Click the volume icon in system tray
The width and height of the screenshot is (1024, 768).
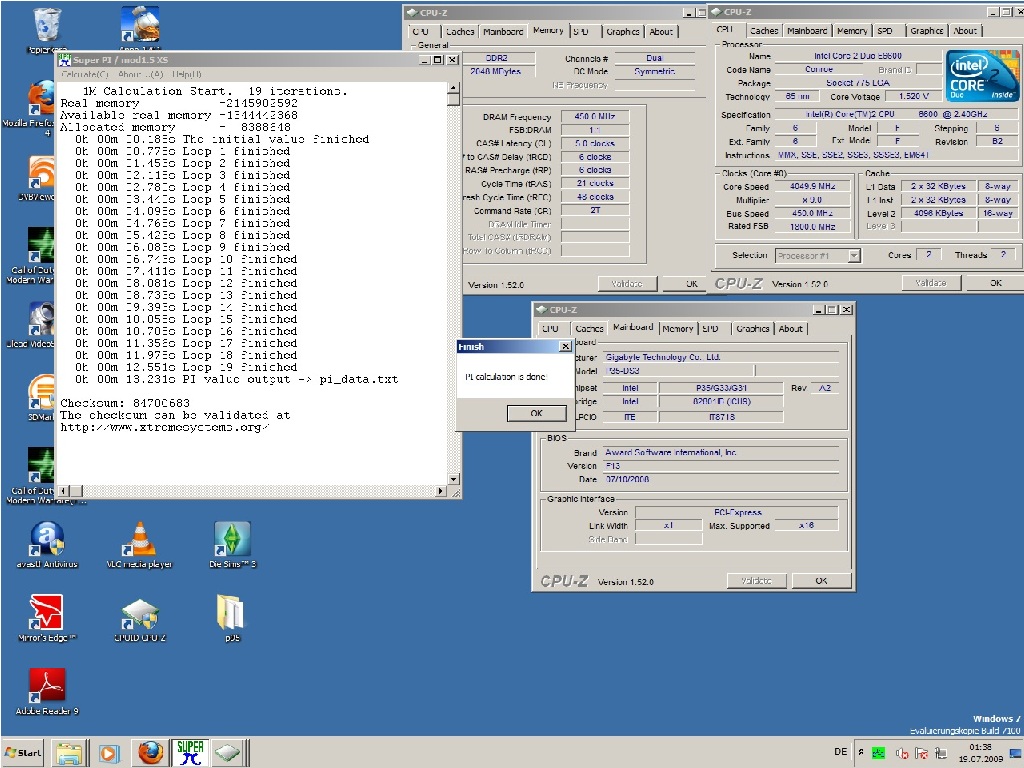(x=902, y=754)
